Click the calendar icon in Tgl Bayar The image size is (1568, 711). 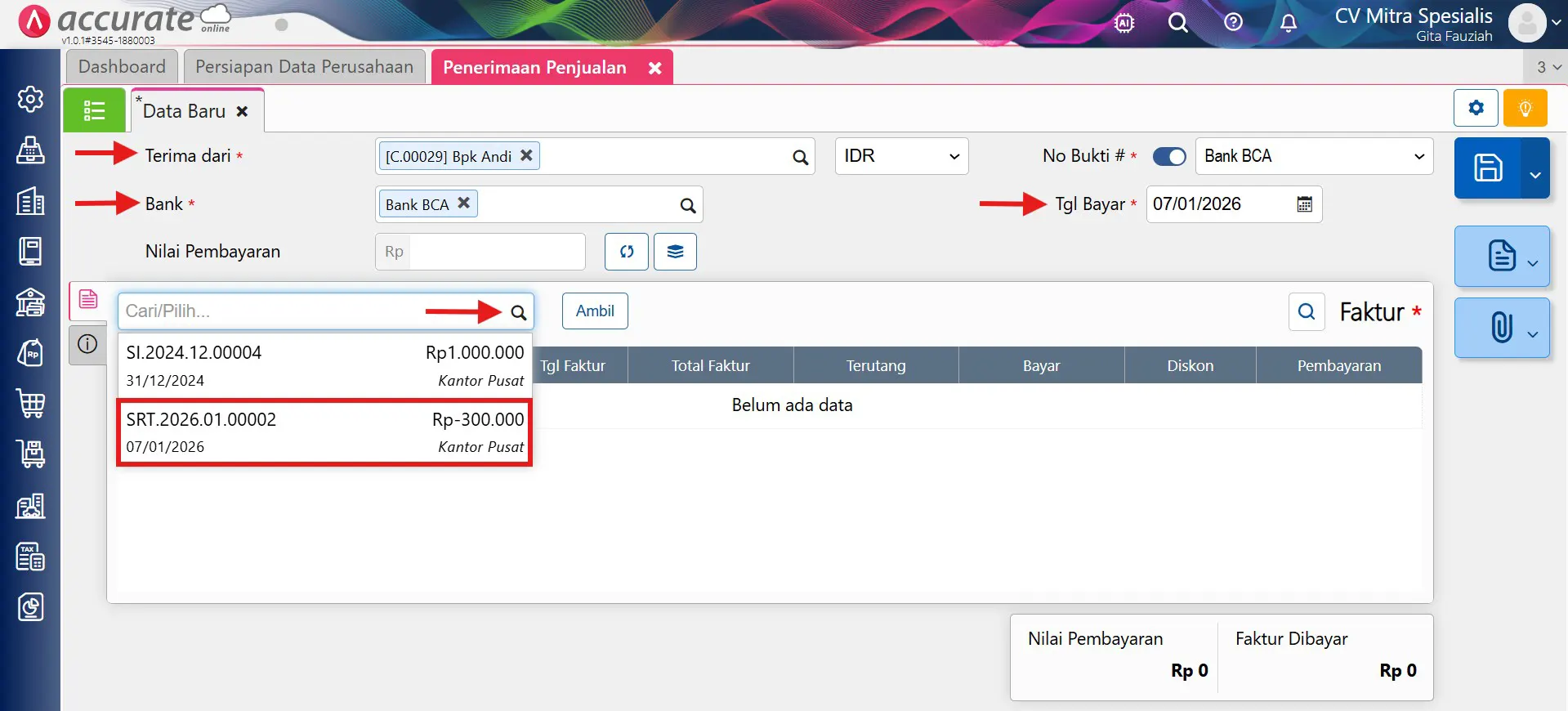[x=1304, y=204]
